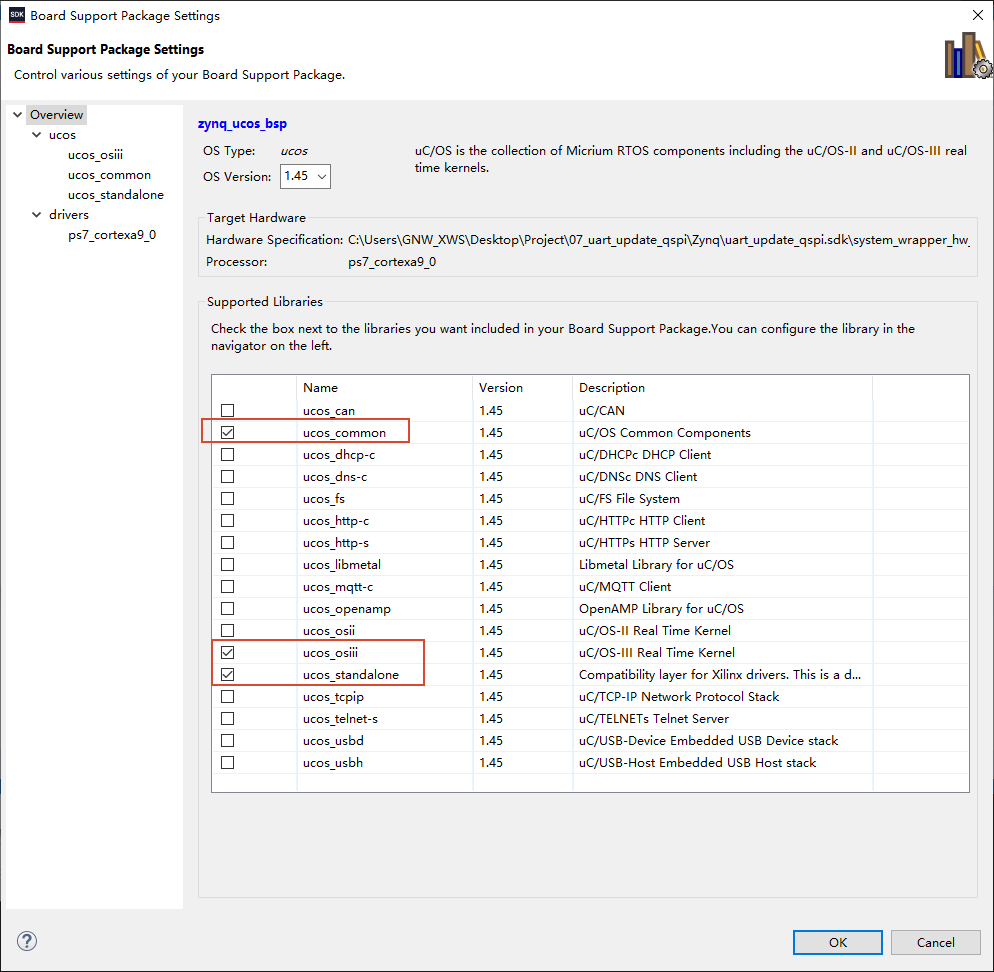Select the ucos node in the tree
994x972 pixels.
62,135
